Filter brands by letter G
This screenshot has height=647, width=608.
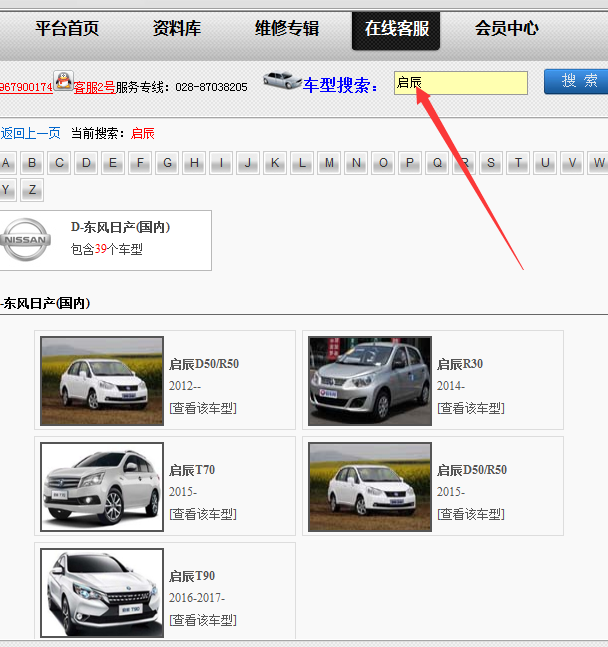(167, 163)
